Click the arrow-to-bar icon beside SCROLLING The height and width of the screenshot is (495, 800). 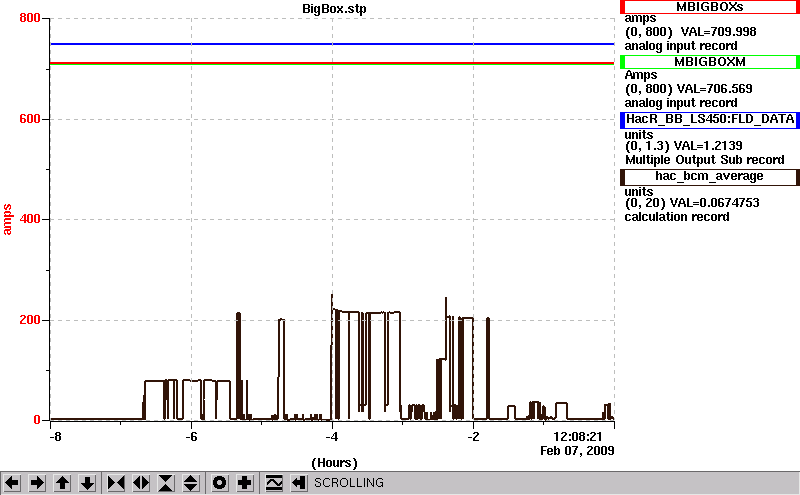pyautogui.click(x=299, y=483)
